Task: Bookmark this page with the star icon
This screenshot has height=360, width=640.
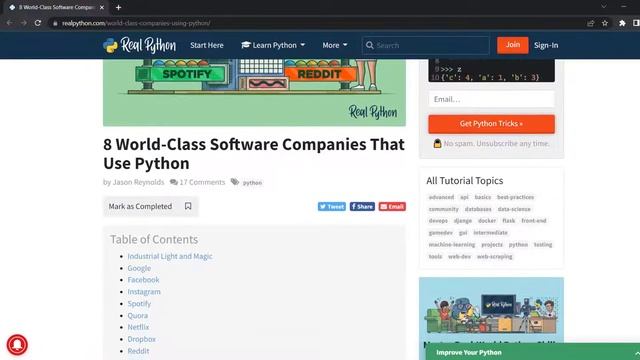Action: point(605,23)
